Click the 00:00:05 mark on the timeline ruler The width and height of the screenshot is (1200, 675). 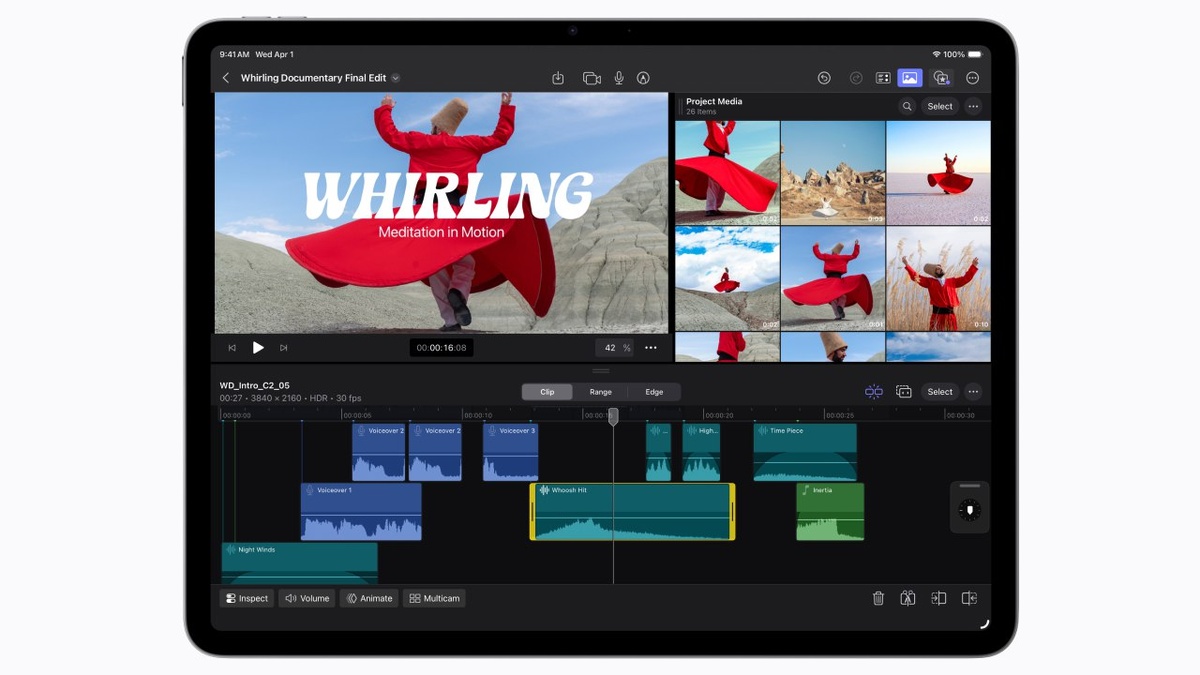click(x=358, y=415)
